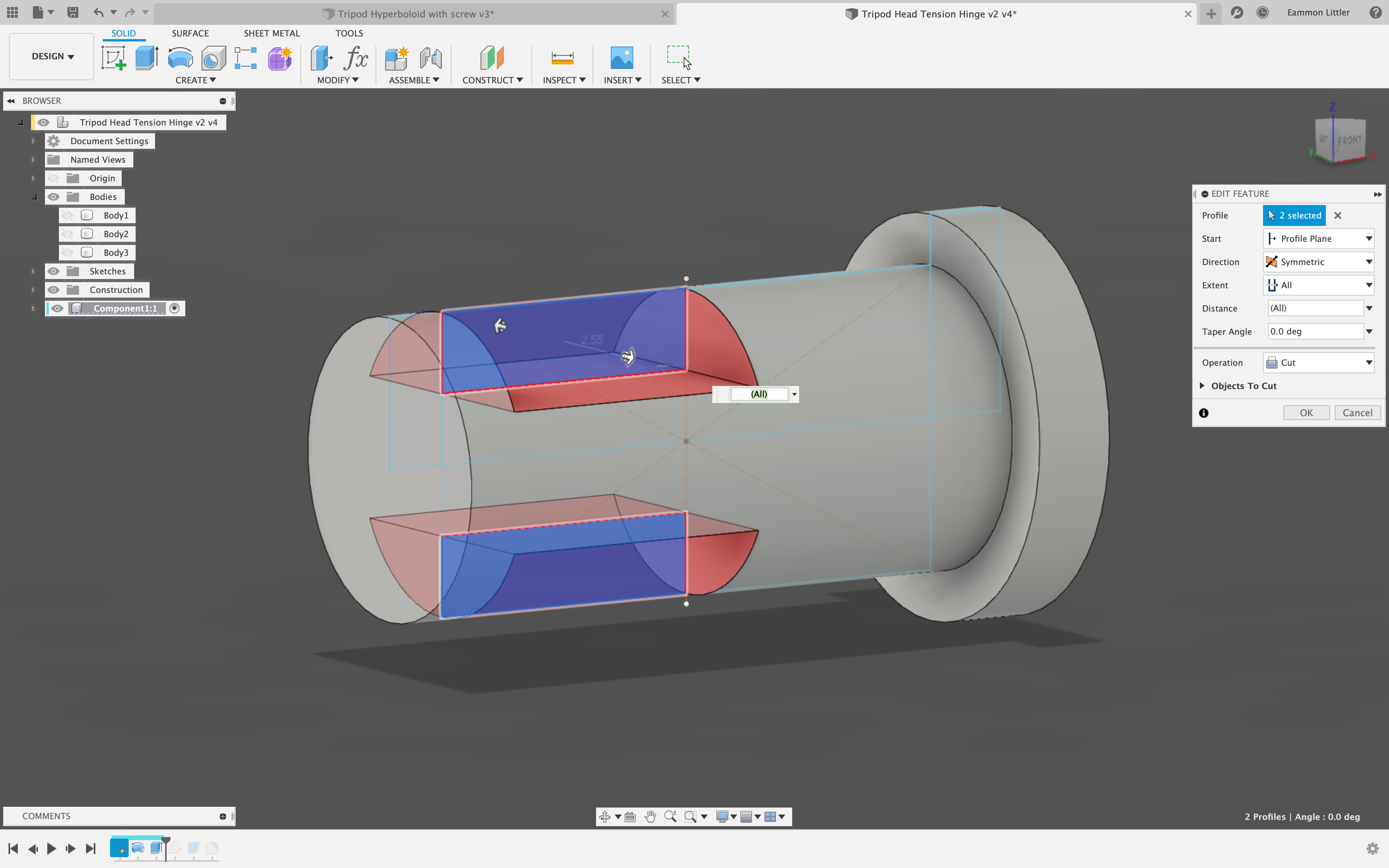This screenshot has height=868, width=1389.
Task: Switch to the Surface tab
Action: (x=189, y=33)
